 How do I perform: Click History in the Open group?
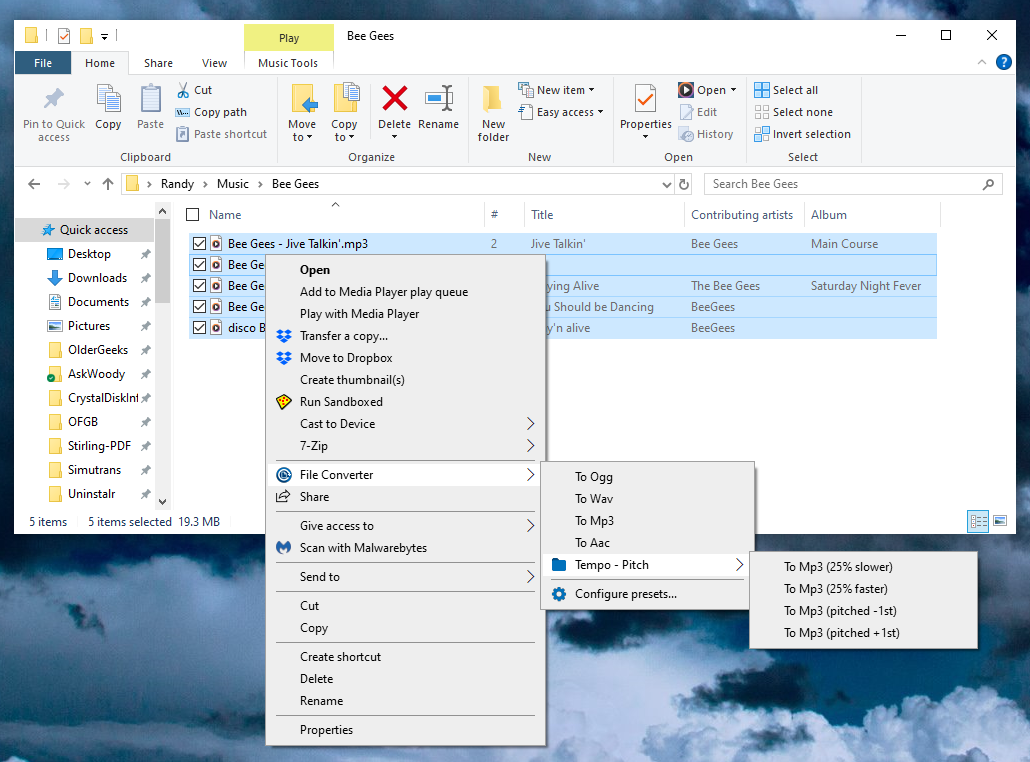click(x=706, y=134)
